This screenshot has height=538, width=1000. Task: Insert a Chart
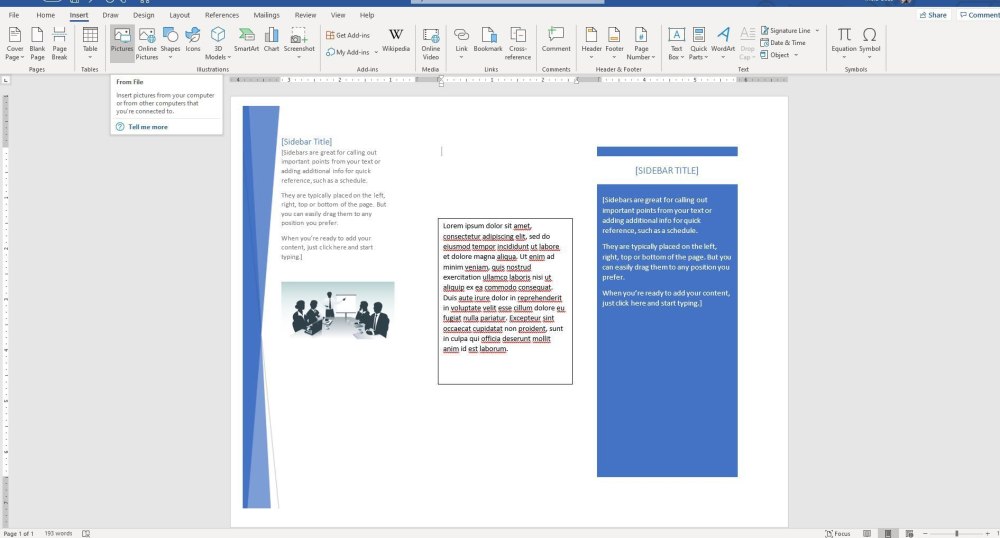point(272,40)
